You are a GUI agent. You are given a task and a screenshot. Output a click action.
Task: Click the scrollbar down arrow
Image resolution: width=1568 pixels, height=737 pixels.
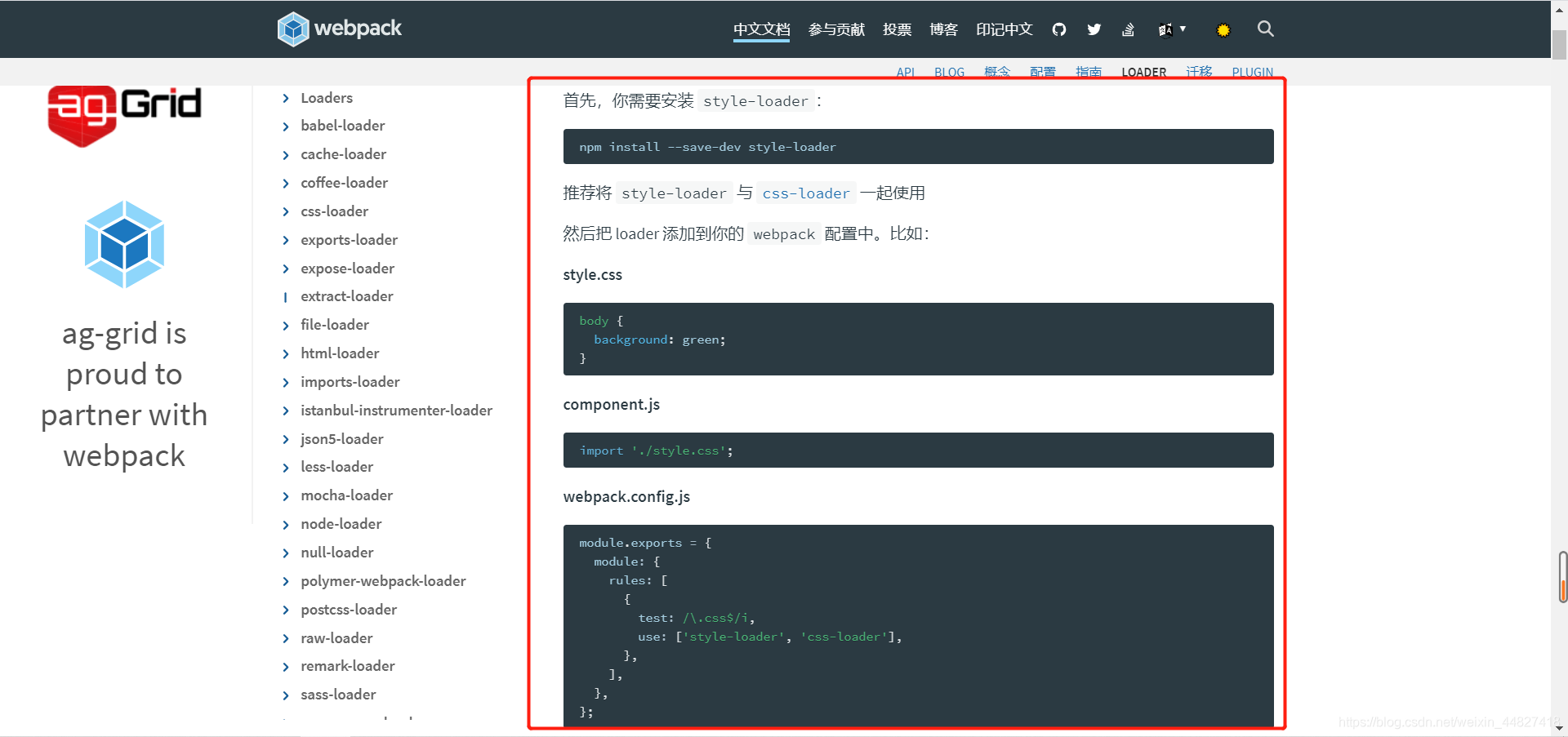coord(1559,728)
